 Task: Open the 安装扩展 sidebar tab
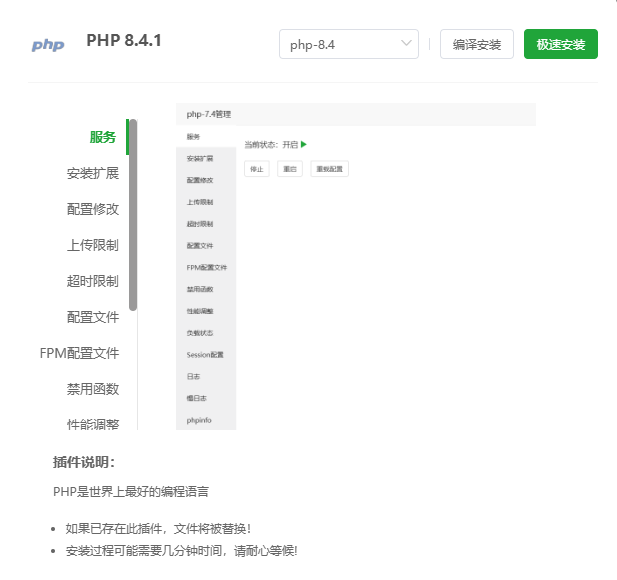point(93,173)
